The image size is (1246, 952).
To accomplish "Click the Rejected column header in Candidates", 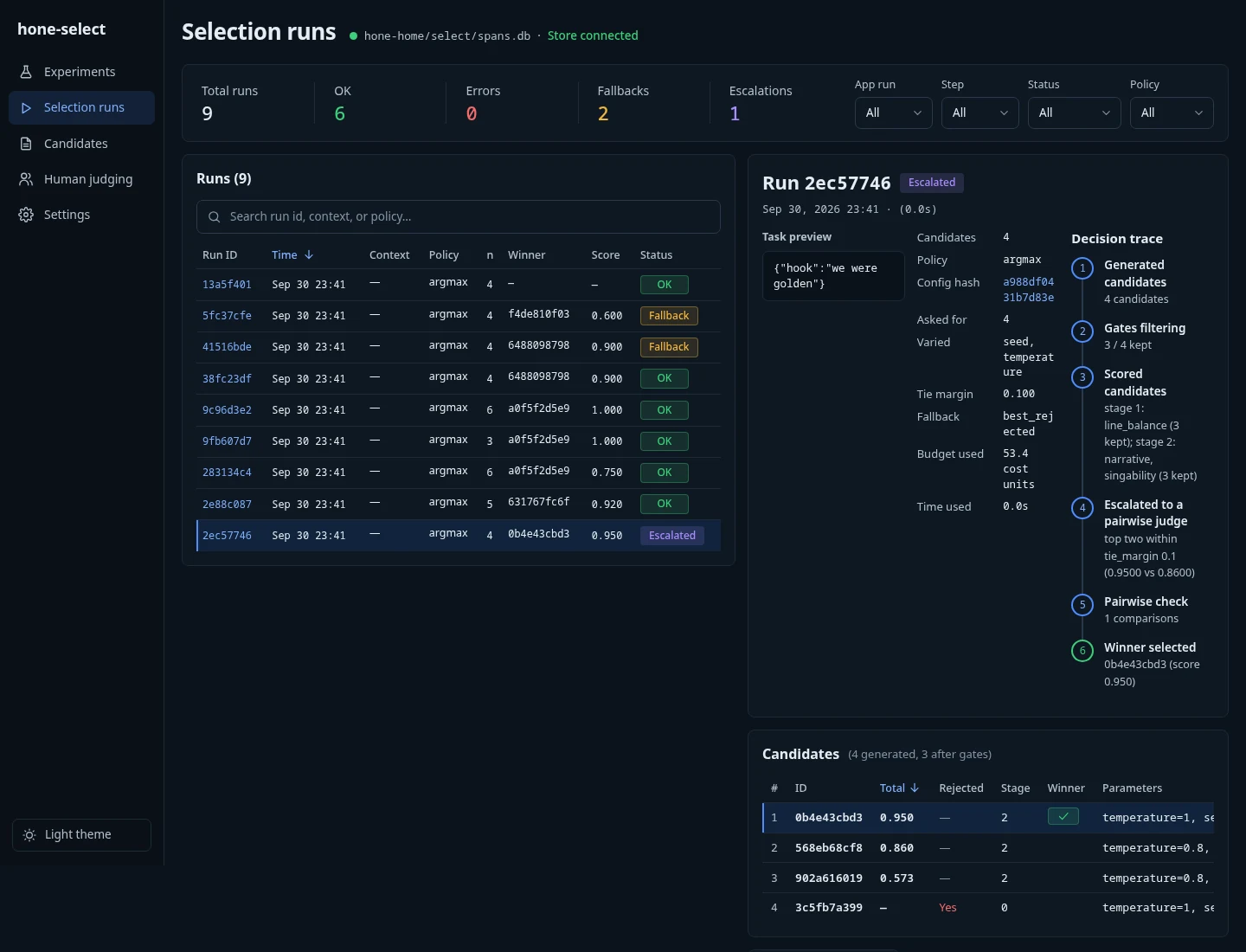I will click(961, 788).
